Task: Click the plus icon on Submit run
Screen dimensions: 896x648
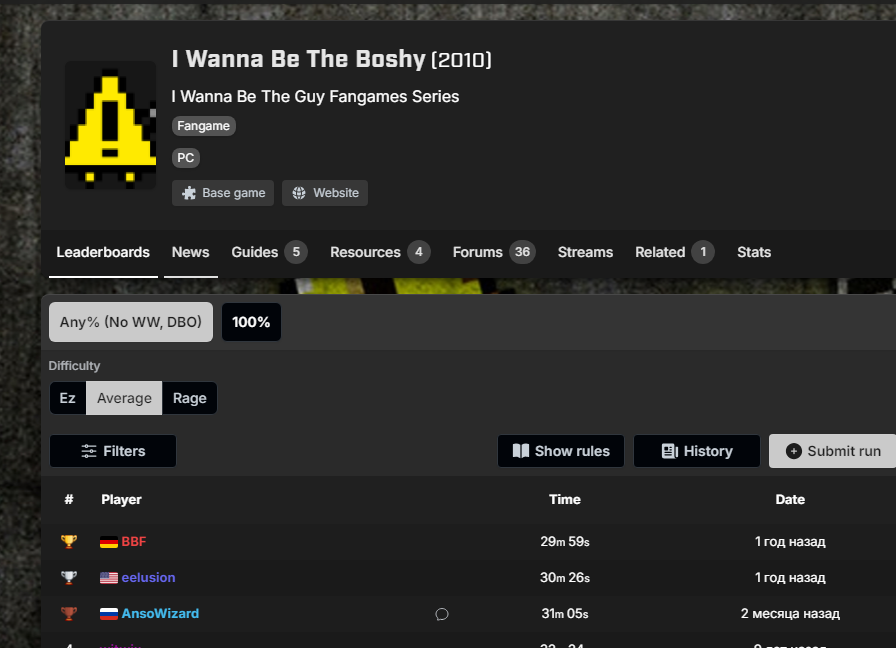Action: click(x=794, y=451)
